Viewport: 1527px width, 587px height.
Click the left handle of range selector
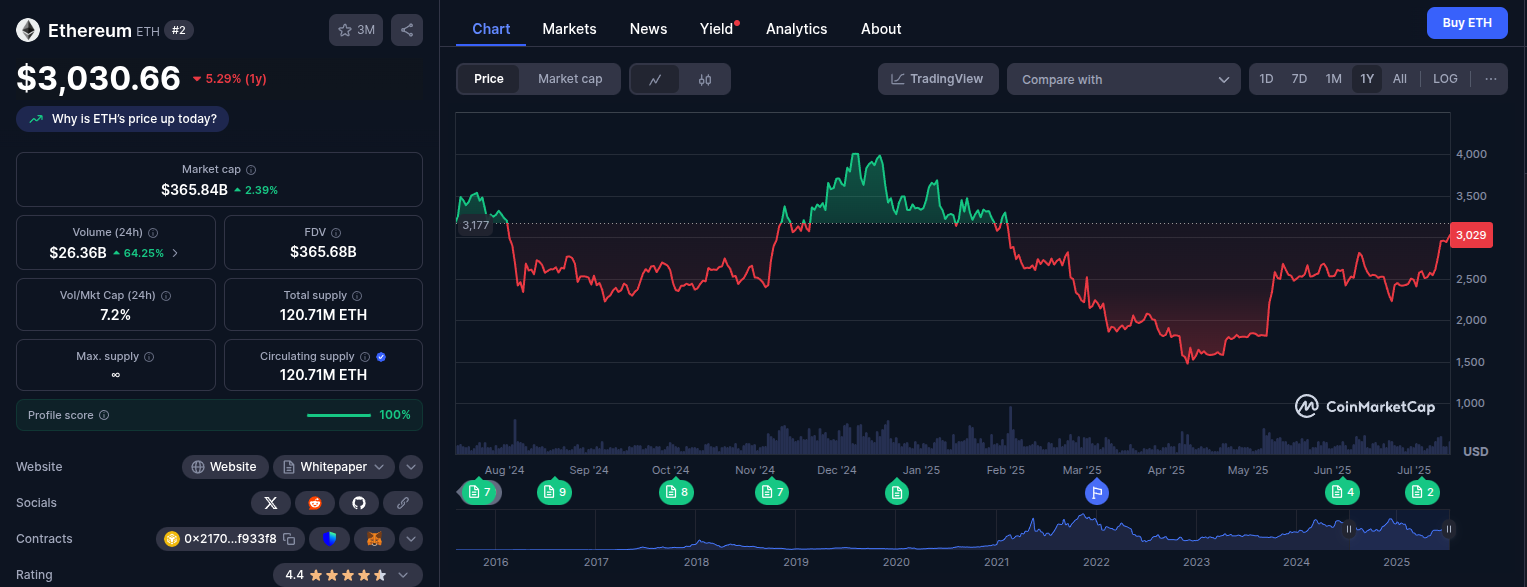click(1349, 529)
